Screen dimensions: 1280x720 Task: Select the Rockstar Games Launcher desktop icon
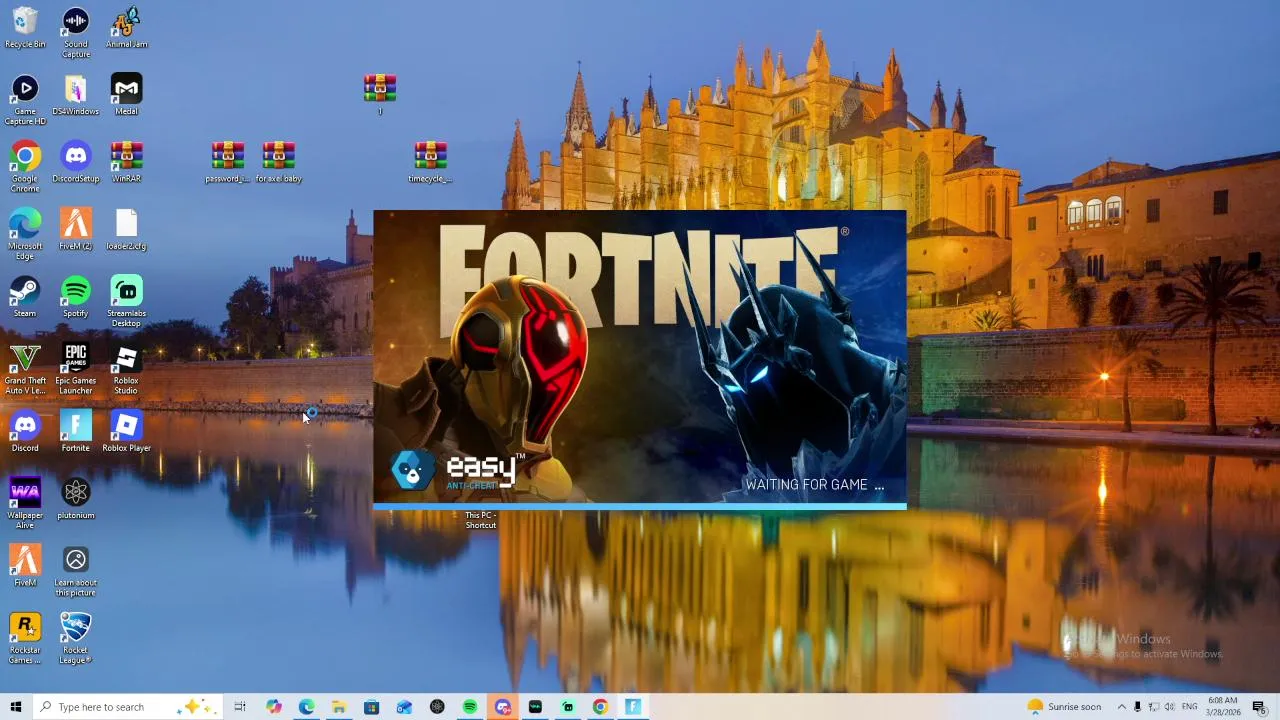[25, 636]
